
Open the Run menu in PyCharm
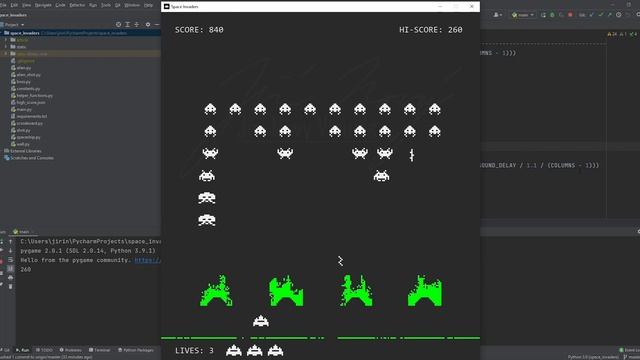93,5
